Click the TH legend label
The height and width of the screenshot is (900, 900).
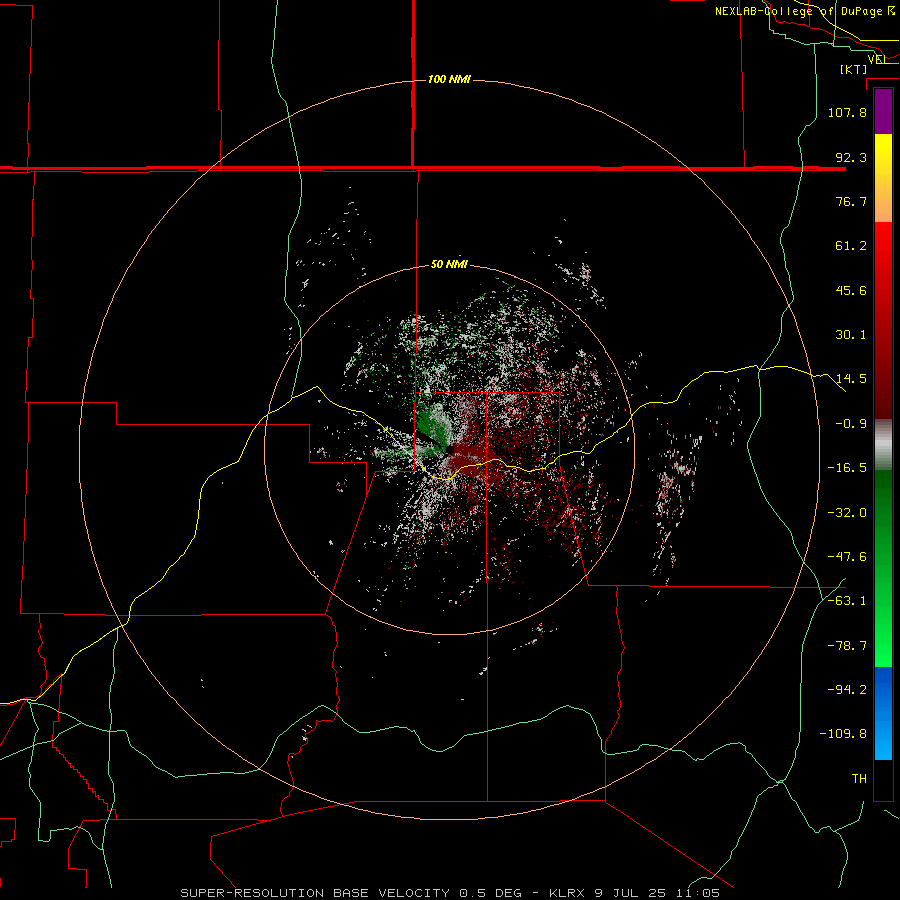859,779
